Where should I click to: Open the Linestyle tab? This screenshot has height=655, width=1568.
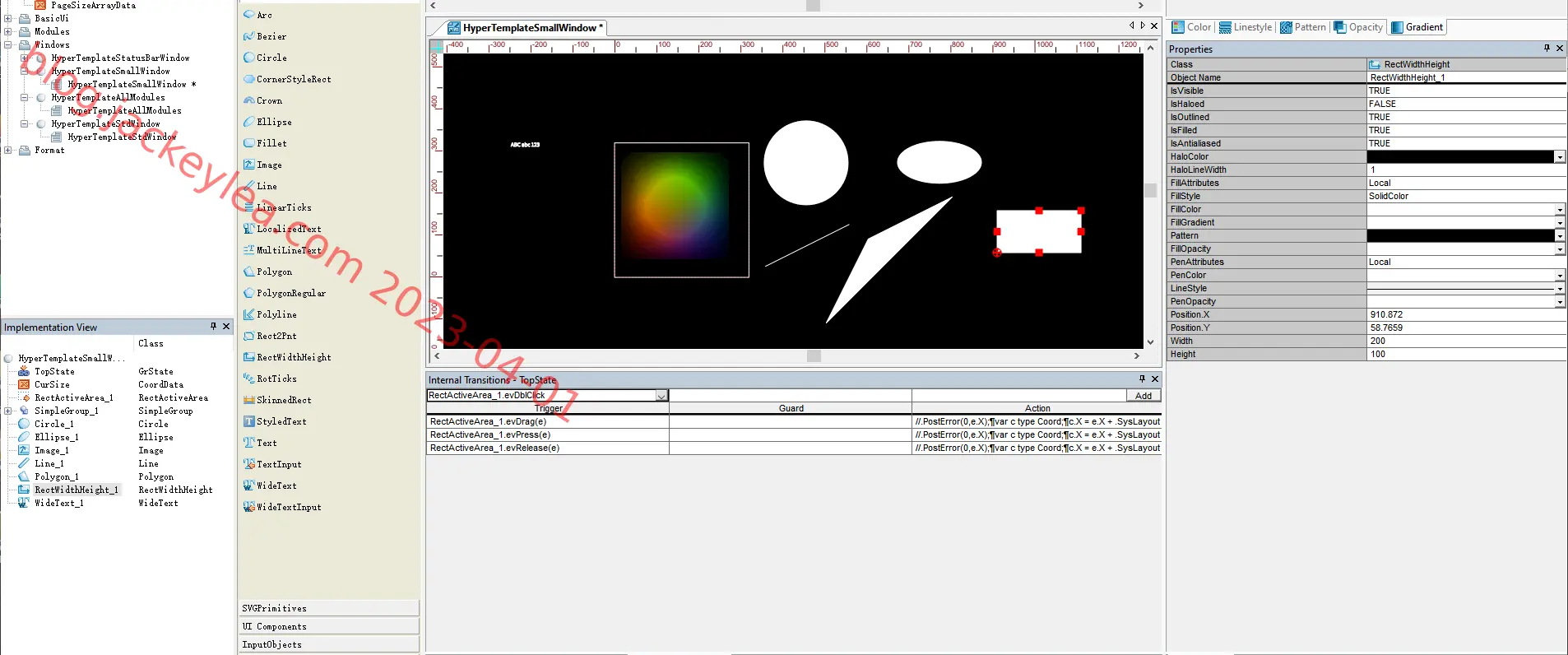pyautogui.click(x=1246, y=27)
